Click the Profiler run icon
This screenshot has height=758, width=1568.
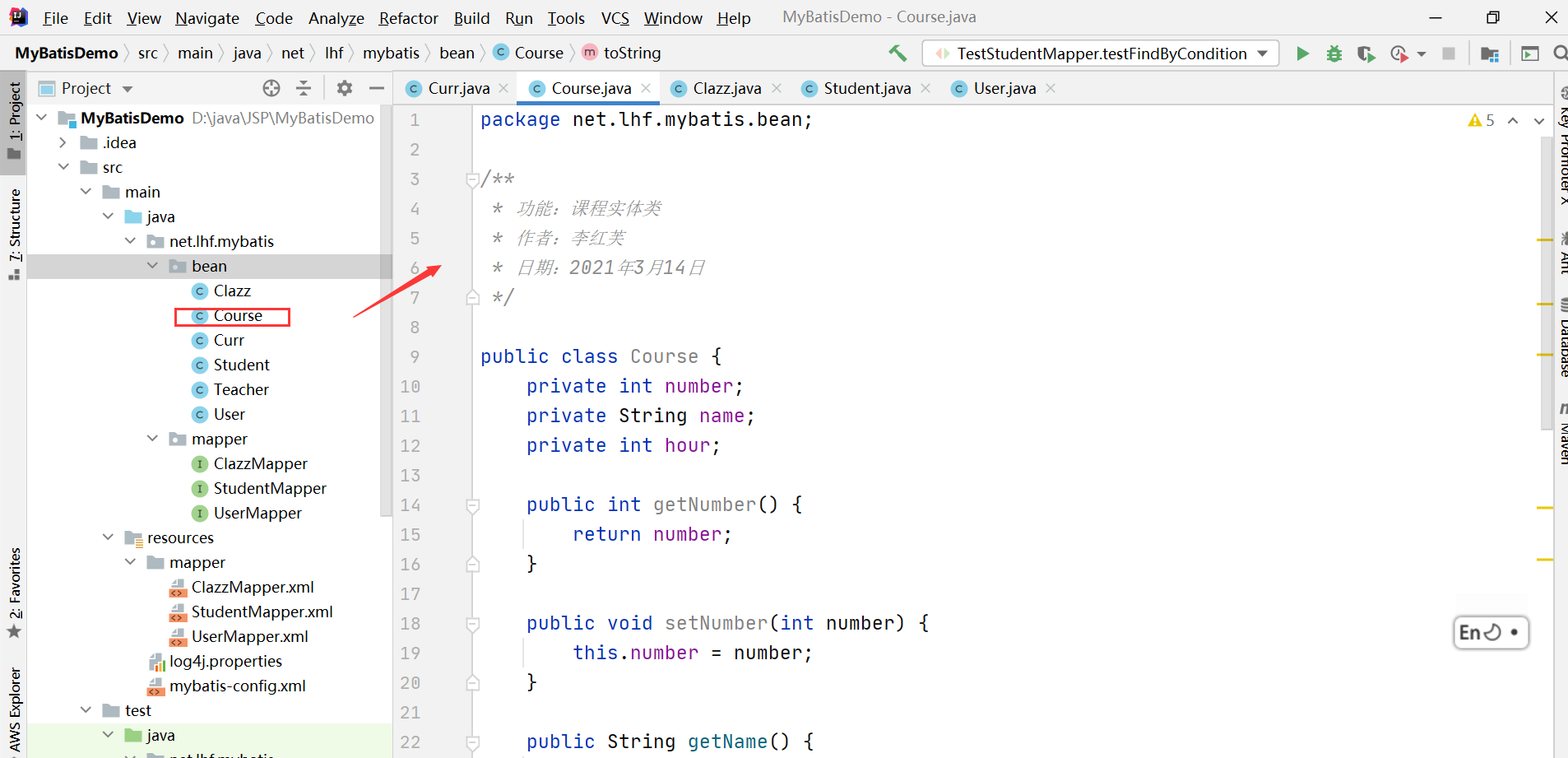pyautogui.click(x=1399, y=53)
